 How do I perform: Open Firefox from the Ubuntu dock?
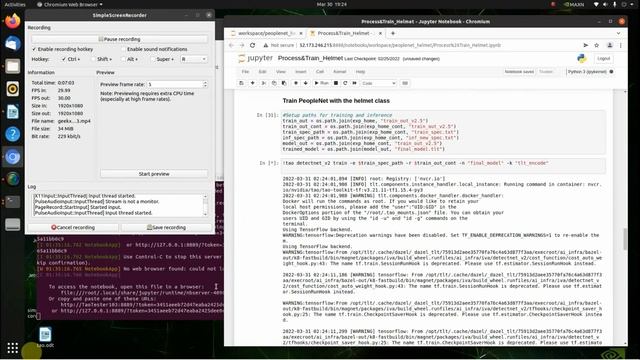12,21
